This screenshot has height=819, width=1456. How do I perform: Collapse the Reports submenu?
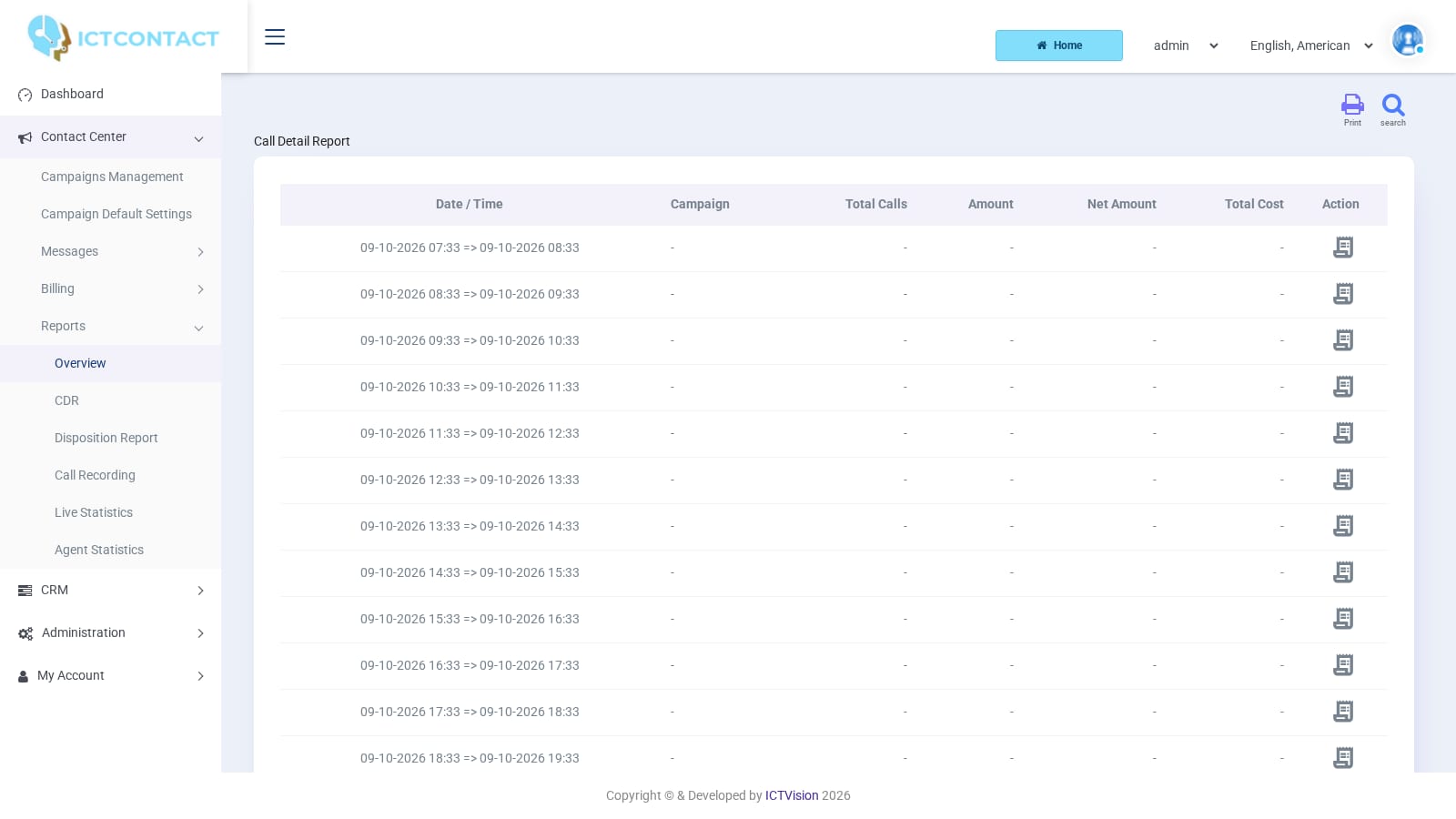click(110, 326)
